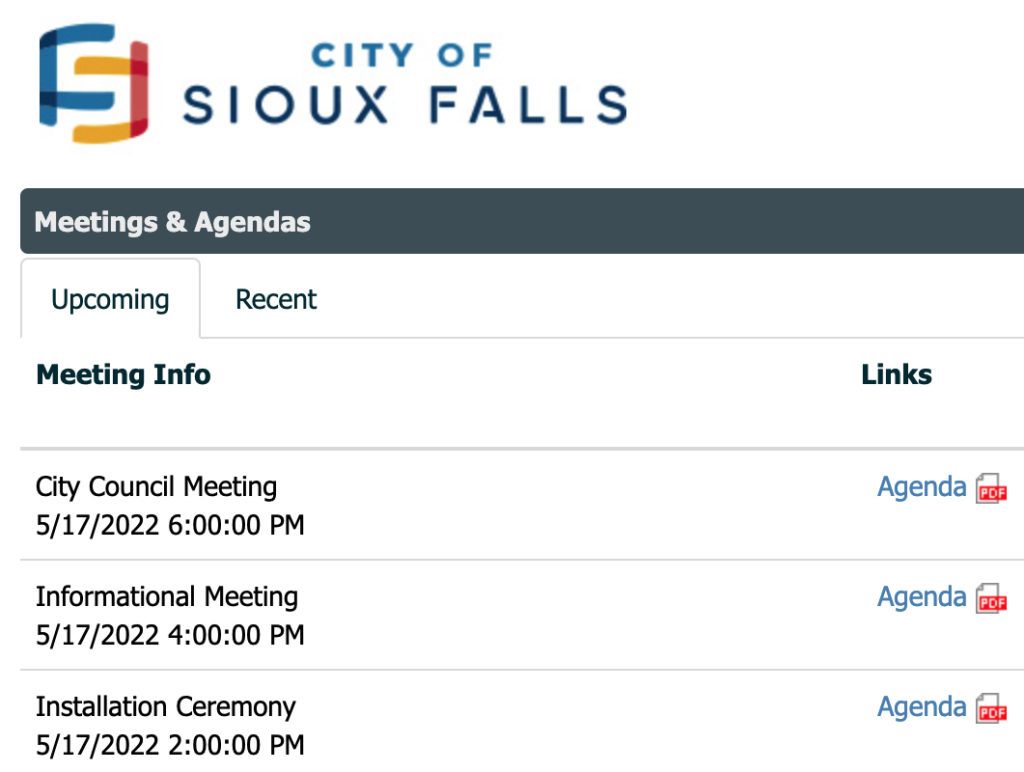The width and height of the screenshot is (1024, 772).
Task: Click the City of Sioux Falls title text
Action: coord(404,83)
